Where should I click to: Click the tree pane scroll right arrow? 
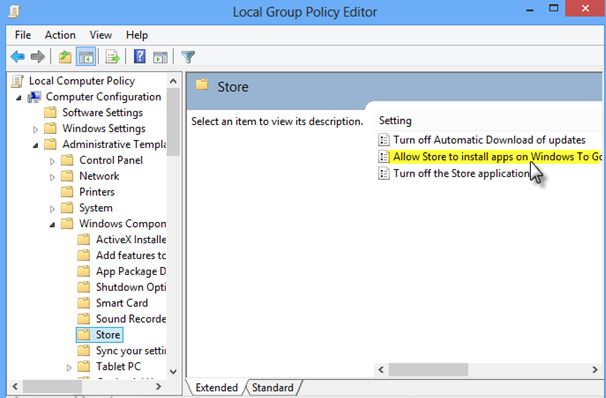(x=158, y=386)
